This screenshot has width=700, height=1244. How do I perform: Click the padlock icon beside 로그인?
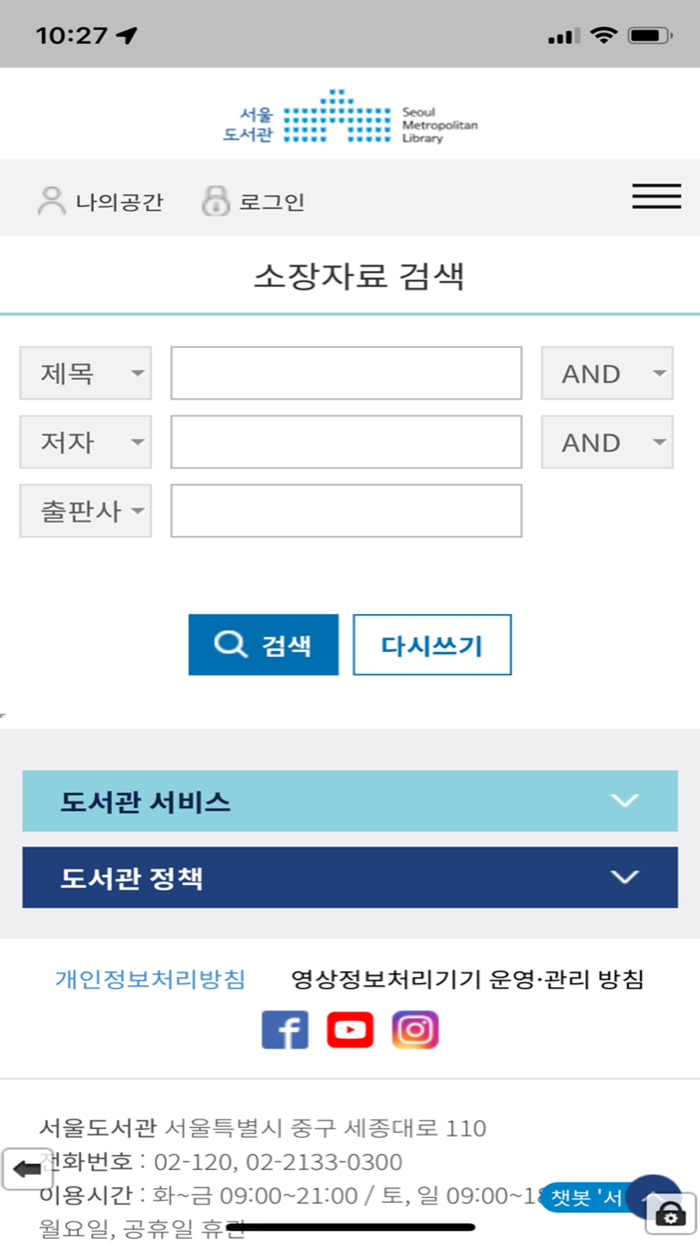coord(214,199)
